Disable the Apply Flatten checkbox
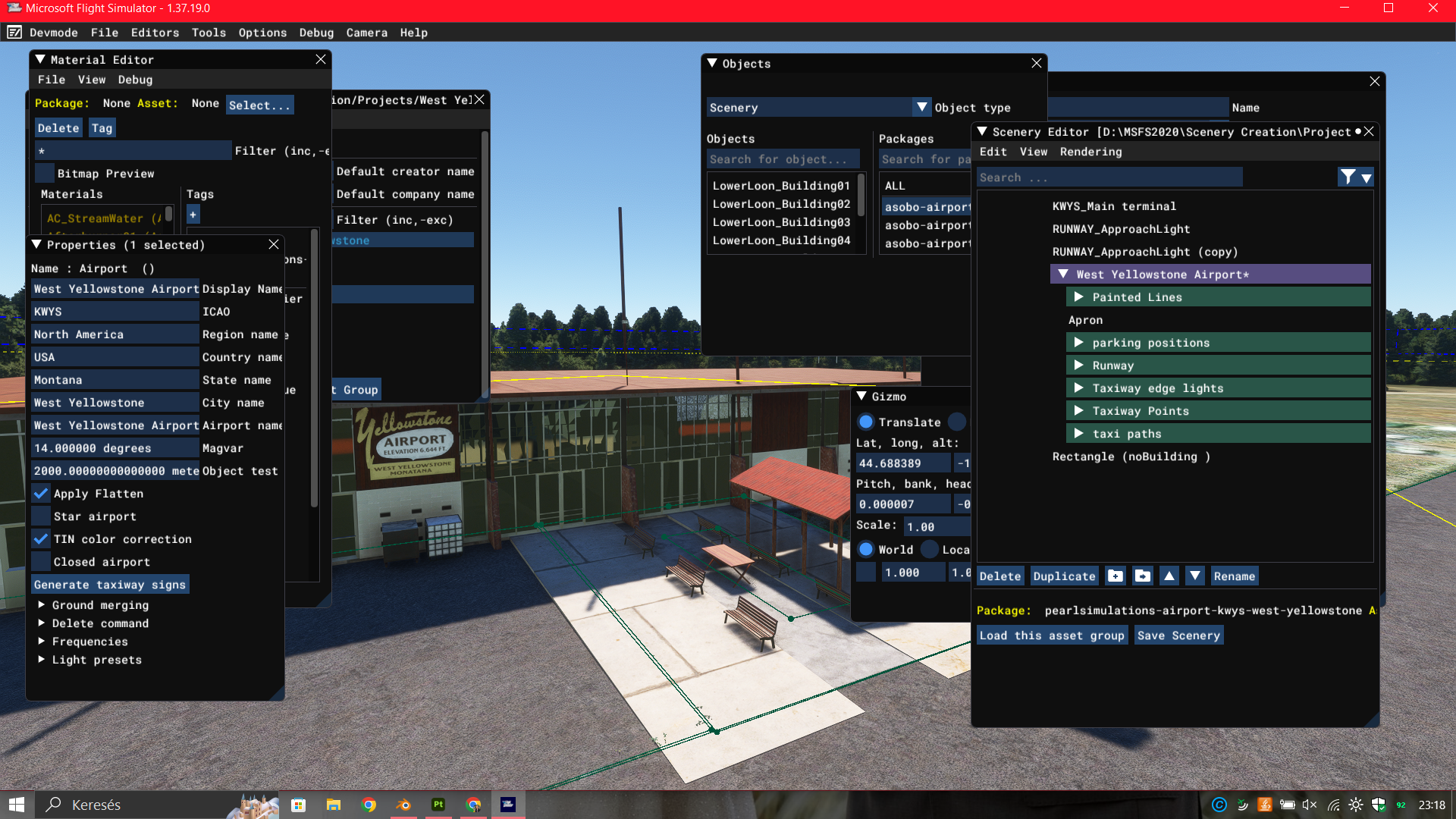Viewport: 1456px width, 819px height. click(42, 494)
